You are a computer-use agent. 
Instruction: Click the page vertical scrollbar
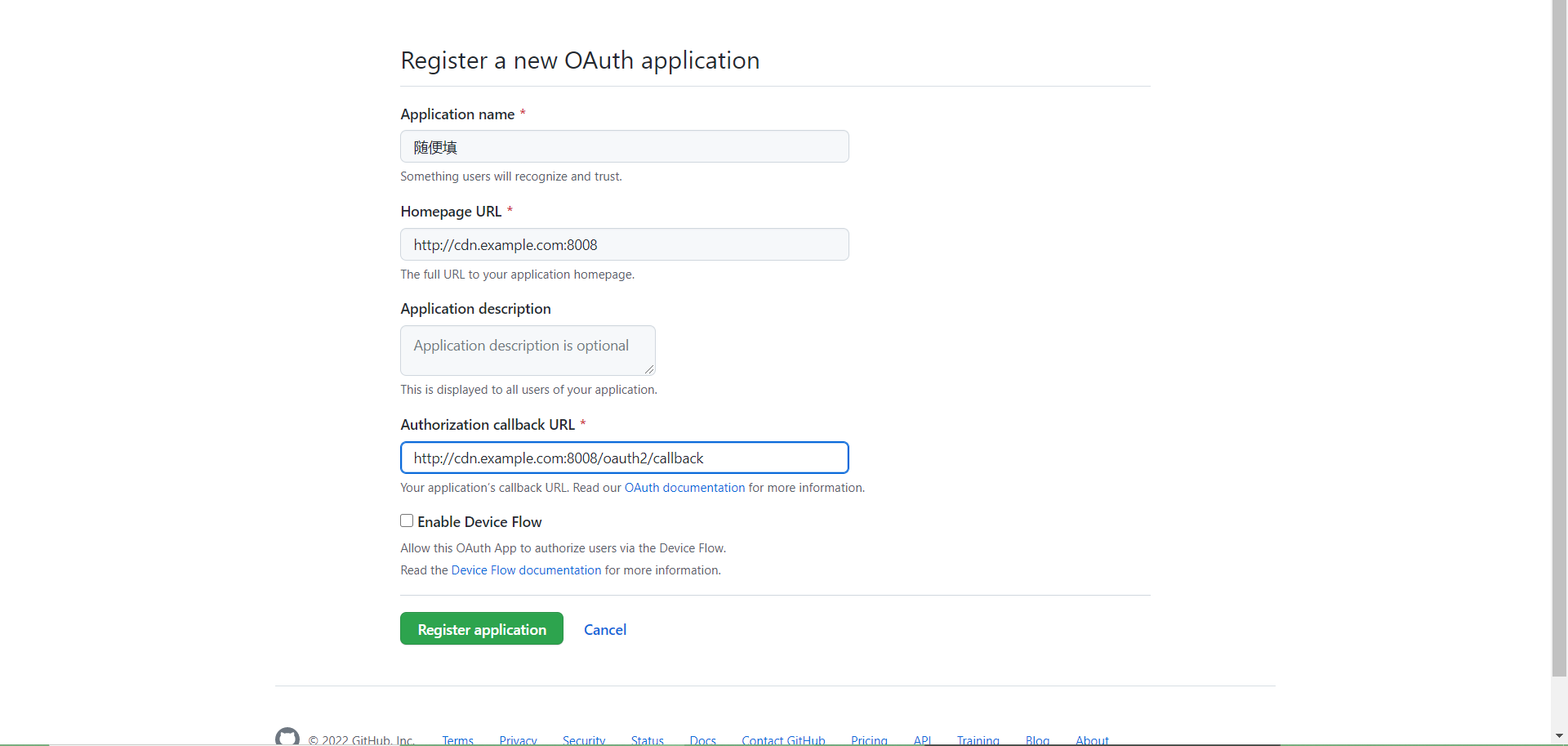point(1559,327)
